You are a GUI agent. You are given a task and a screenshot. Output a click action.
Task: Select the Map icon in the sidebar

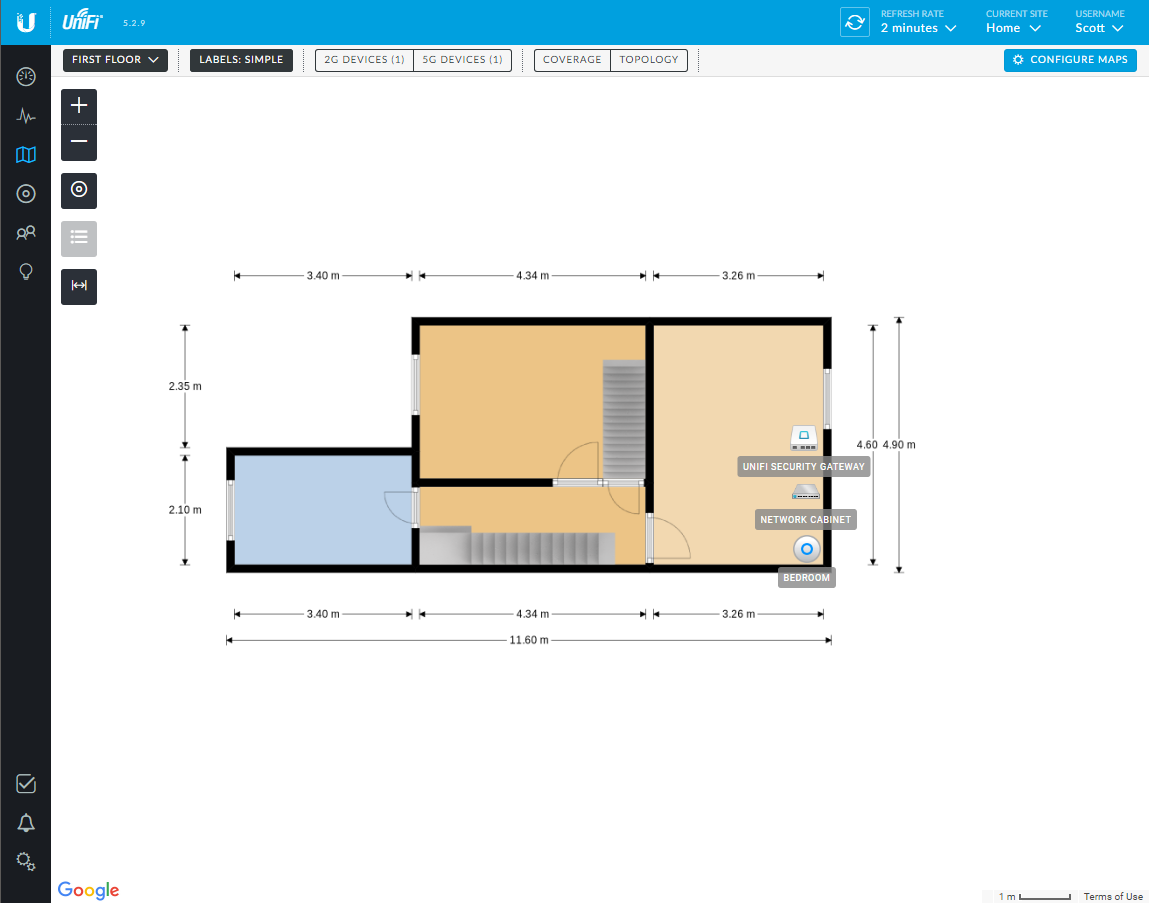(26, 155)
